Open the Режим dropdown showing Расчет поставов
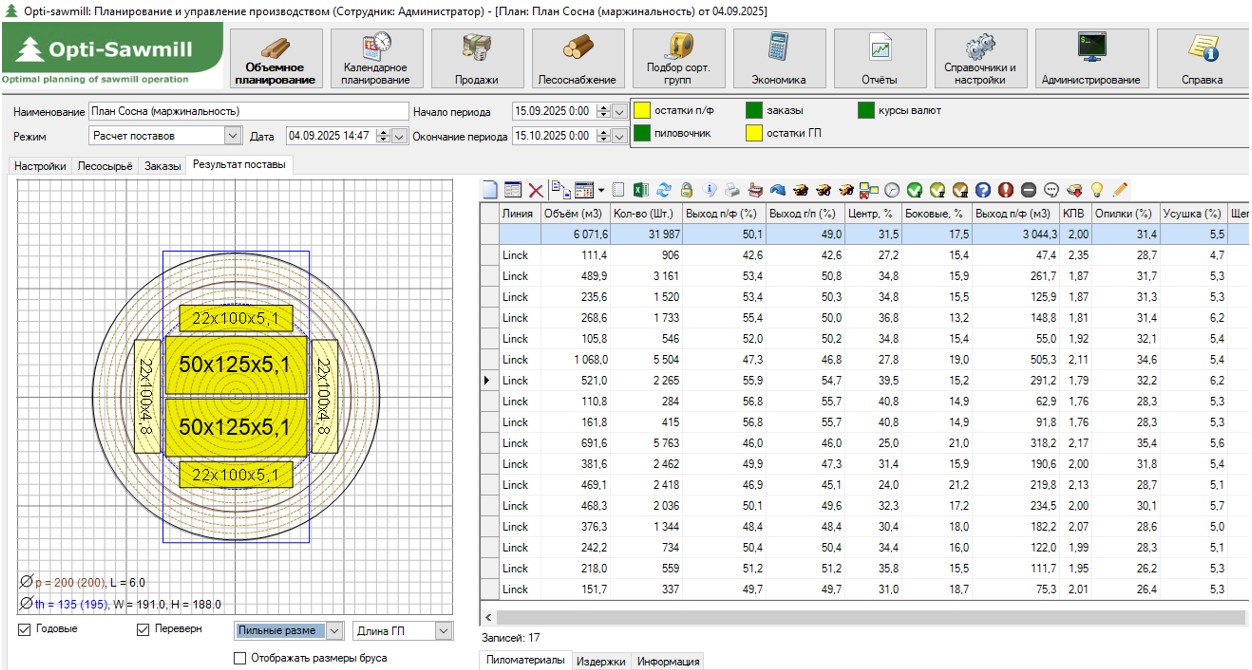This screenshot has height=670, width=1252. (233, 135)
